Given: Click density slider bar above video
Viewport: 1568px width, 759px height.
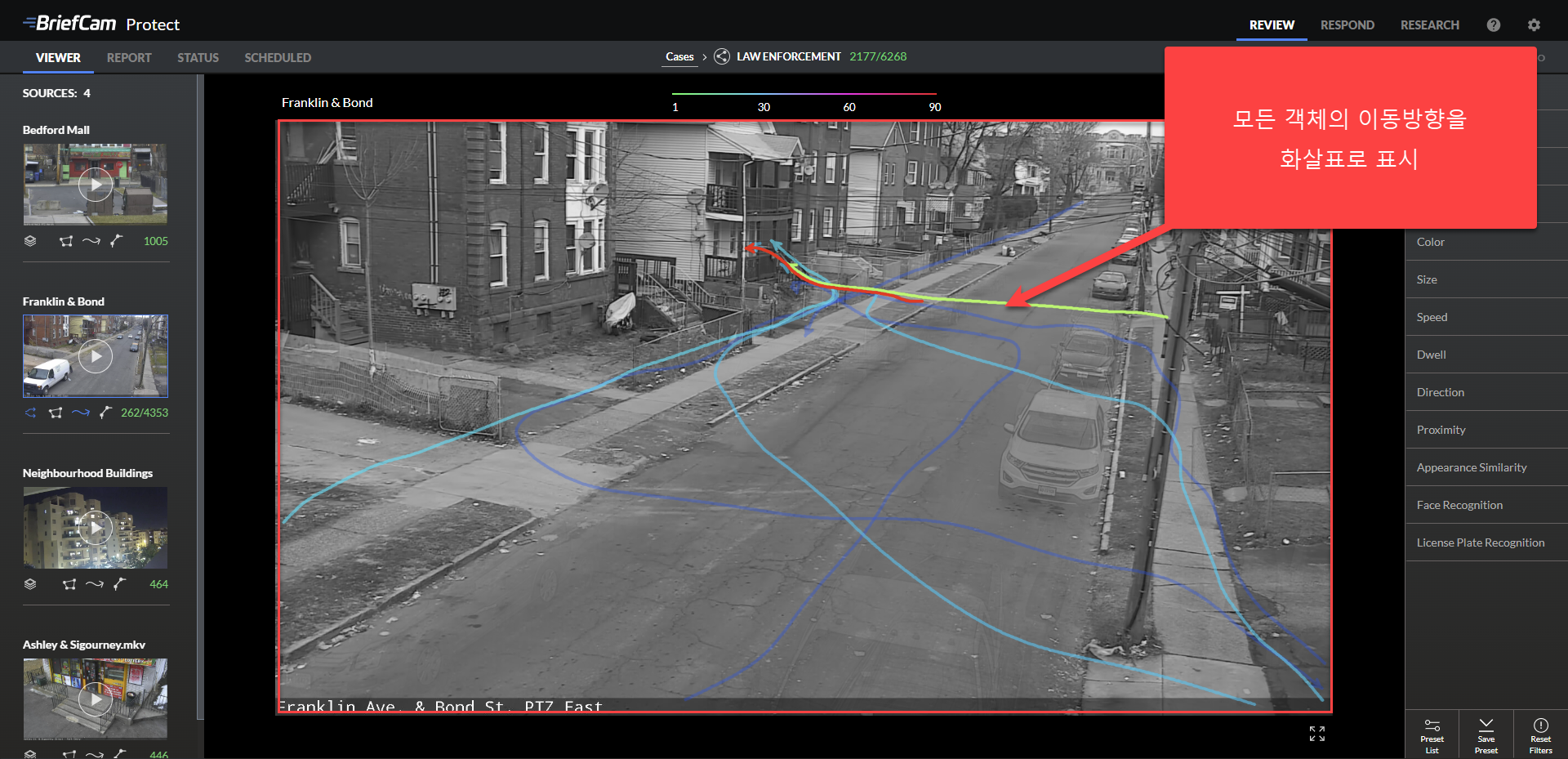Looking at the screenshot, I should pyautogui.click(x=804, y=94).
